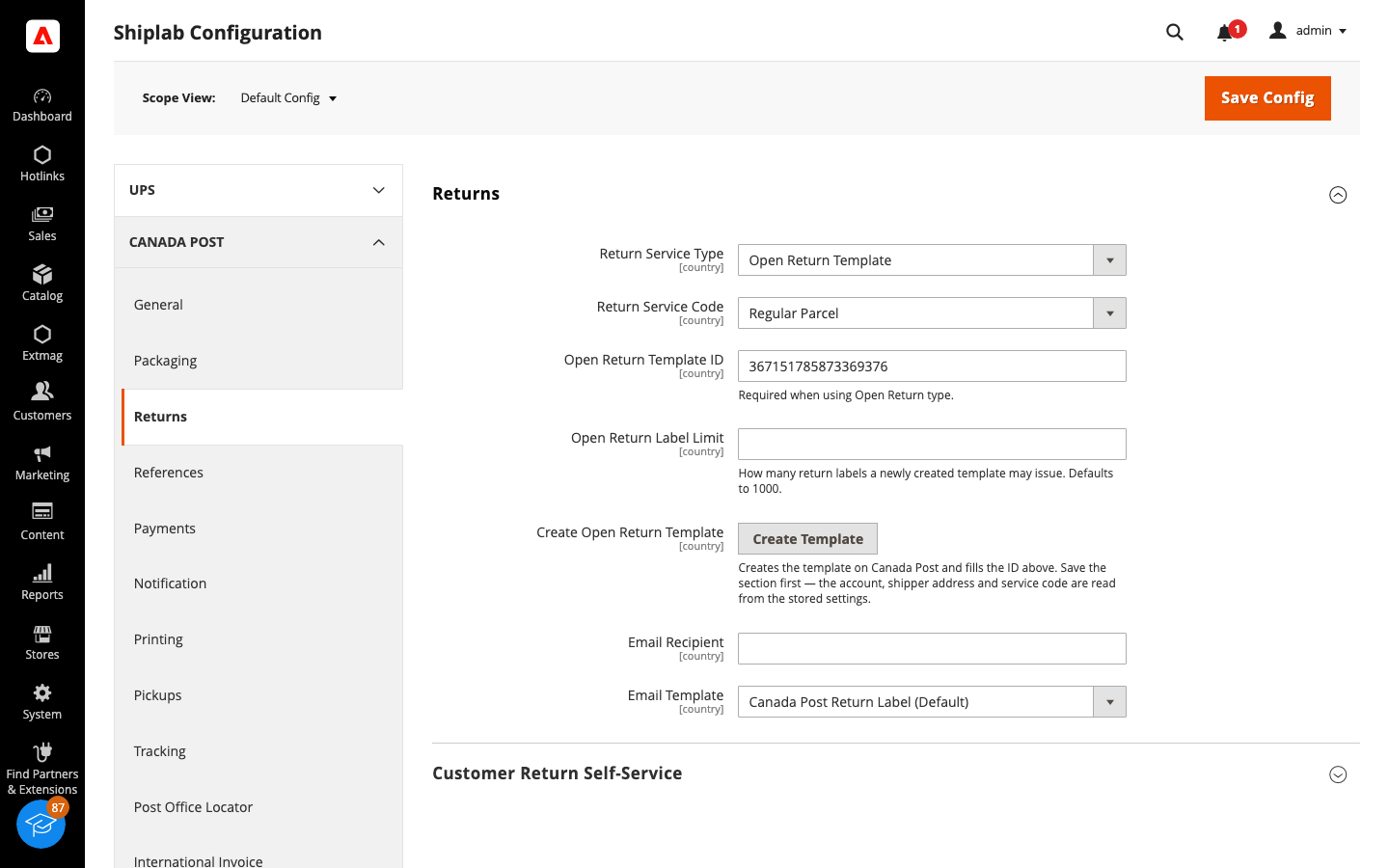Open the Dashboard sidebar icon
Image resolution: width=1389 pixels, height=868 pixels.
pyautogui.click(x=42, y=105)
